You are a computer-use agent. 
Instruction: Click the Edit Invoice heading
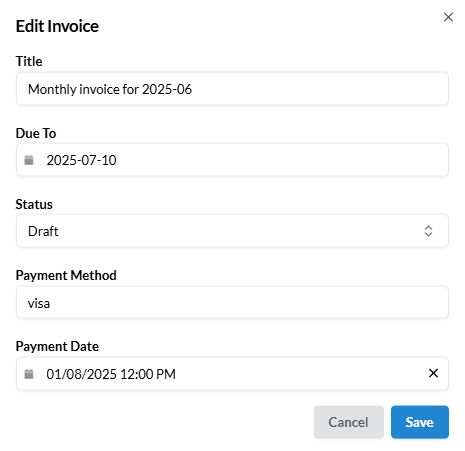pos(57,26)
